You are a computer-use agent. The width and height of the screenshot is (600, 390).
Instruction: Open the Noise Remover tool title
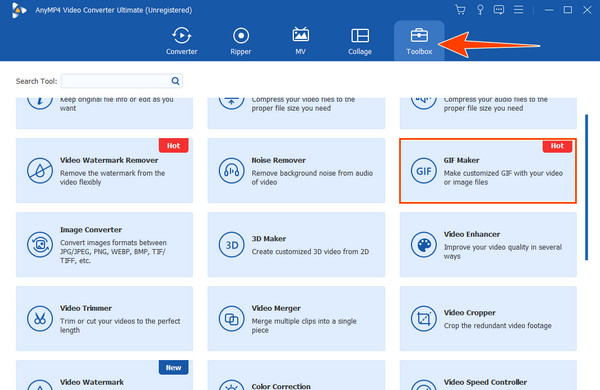point(278,160)
